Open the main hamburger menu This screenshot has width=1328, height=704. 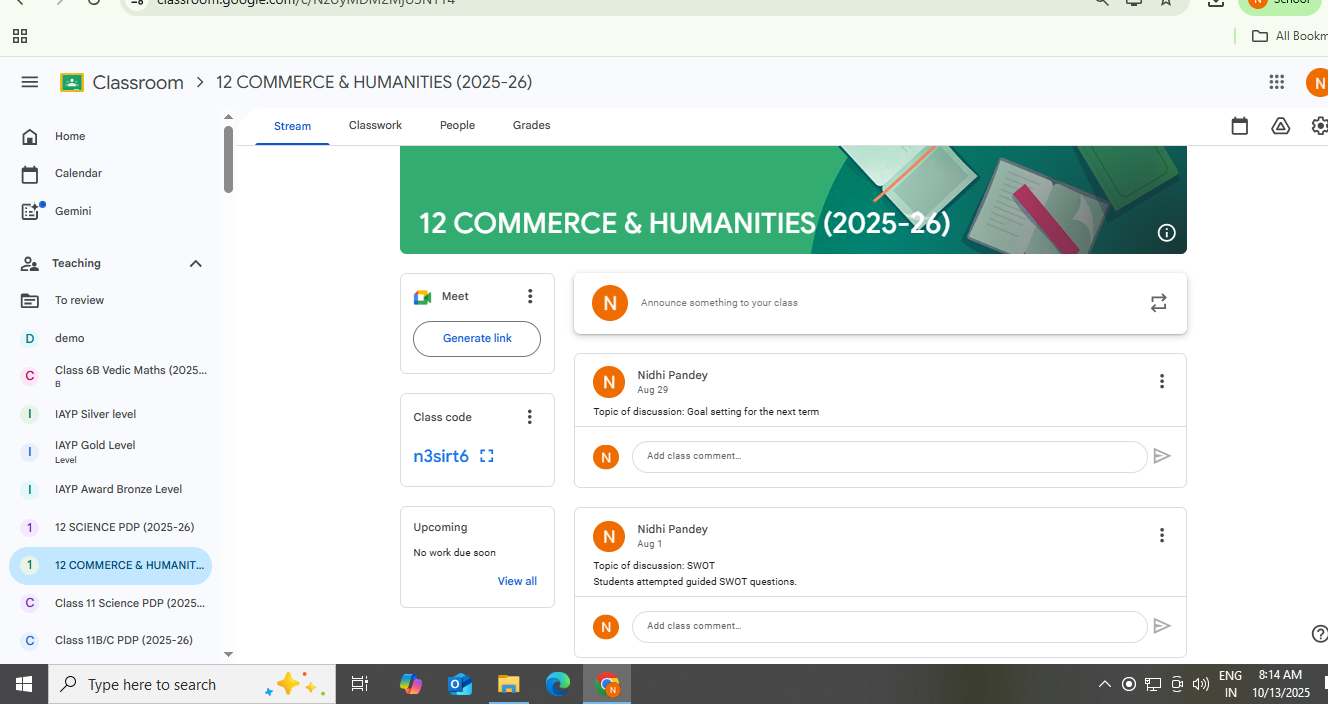pyautogui.click(x=29, y=82)
